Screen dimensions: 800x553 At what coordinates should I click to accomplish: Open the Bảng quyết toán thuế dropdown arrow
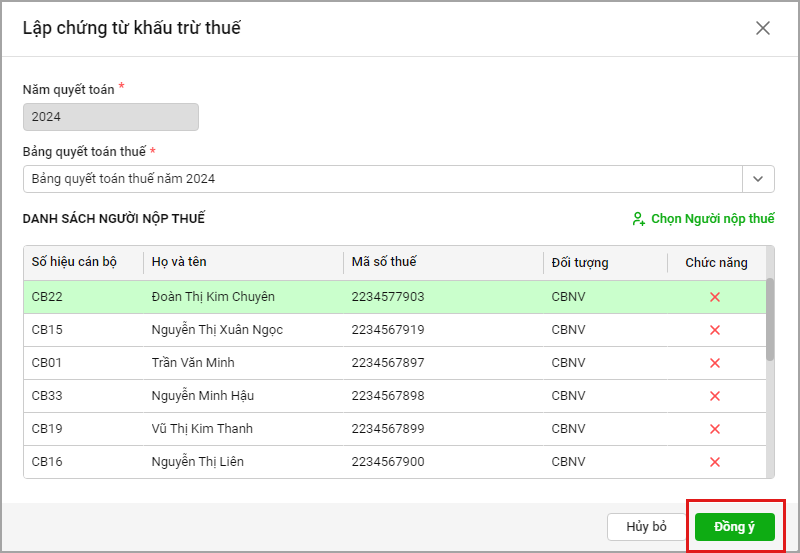758,179
